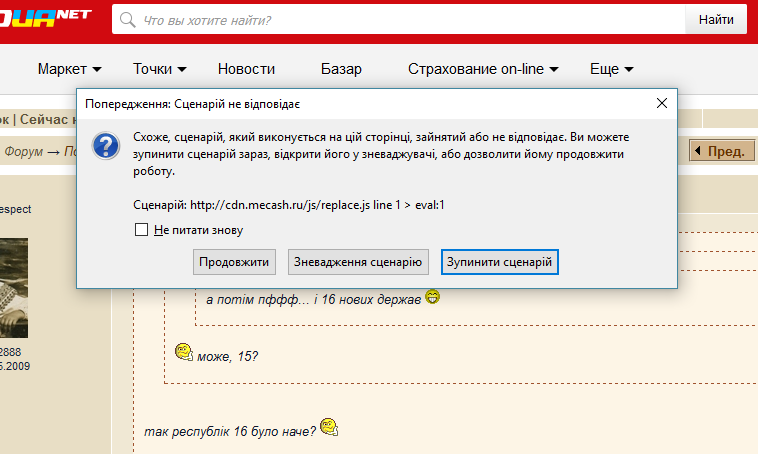Click the smiley after "16 нових держав"
Image resolution: width=758 pixels, height=454 pixels.
click(x=432, y=297)
